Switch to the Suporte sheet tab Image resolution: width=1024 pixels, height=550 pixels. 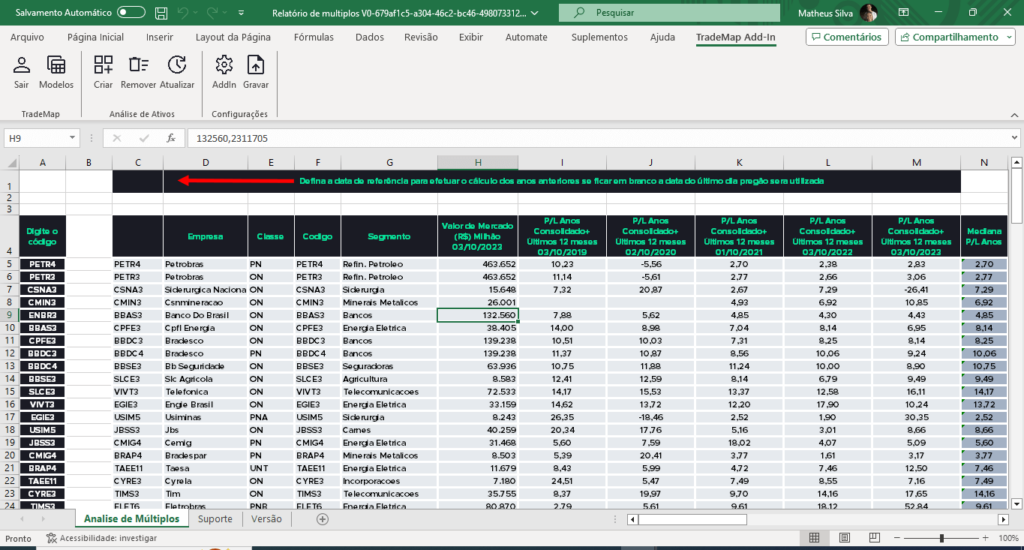click(215, 519)
